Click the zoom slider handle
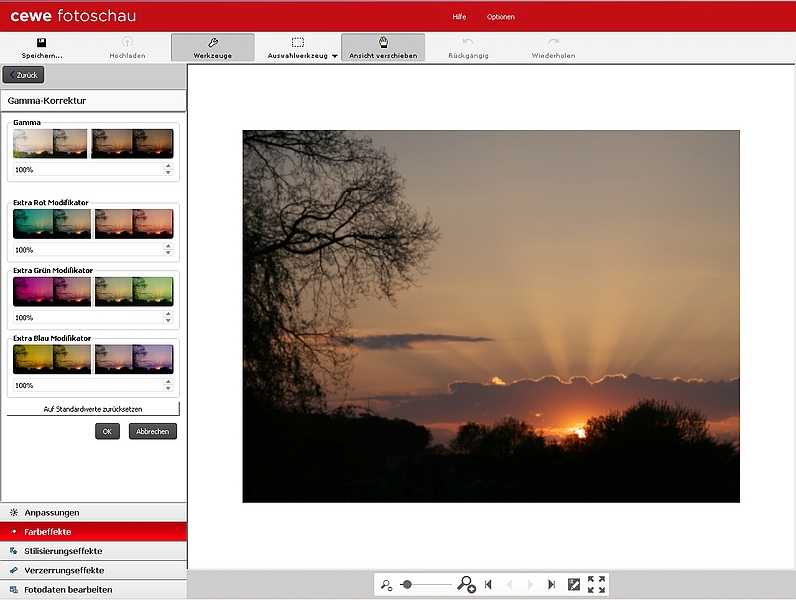This screenshot has width=796, height=600. pos(407,584)
